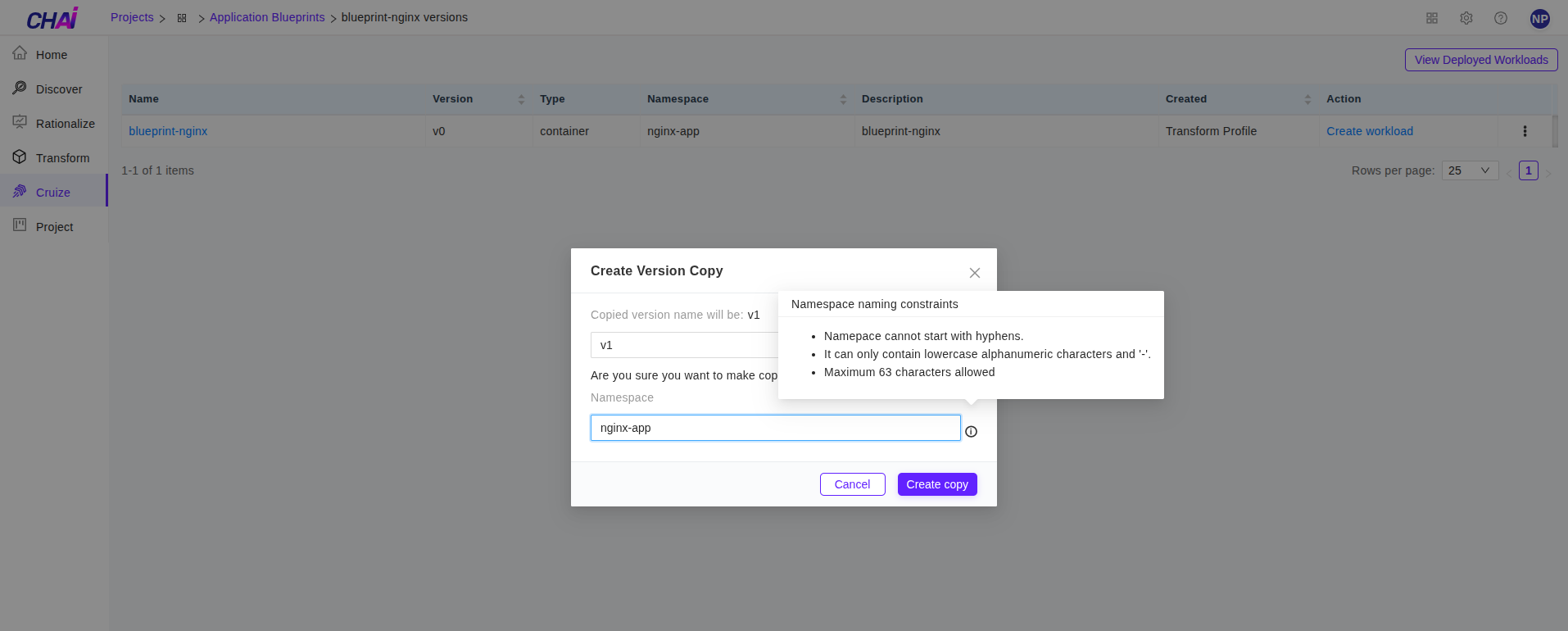Close the Create Version Copy dialog
The width and height of the screenshot is (1568, 631).
(974, 273)
